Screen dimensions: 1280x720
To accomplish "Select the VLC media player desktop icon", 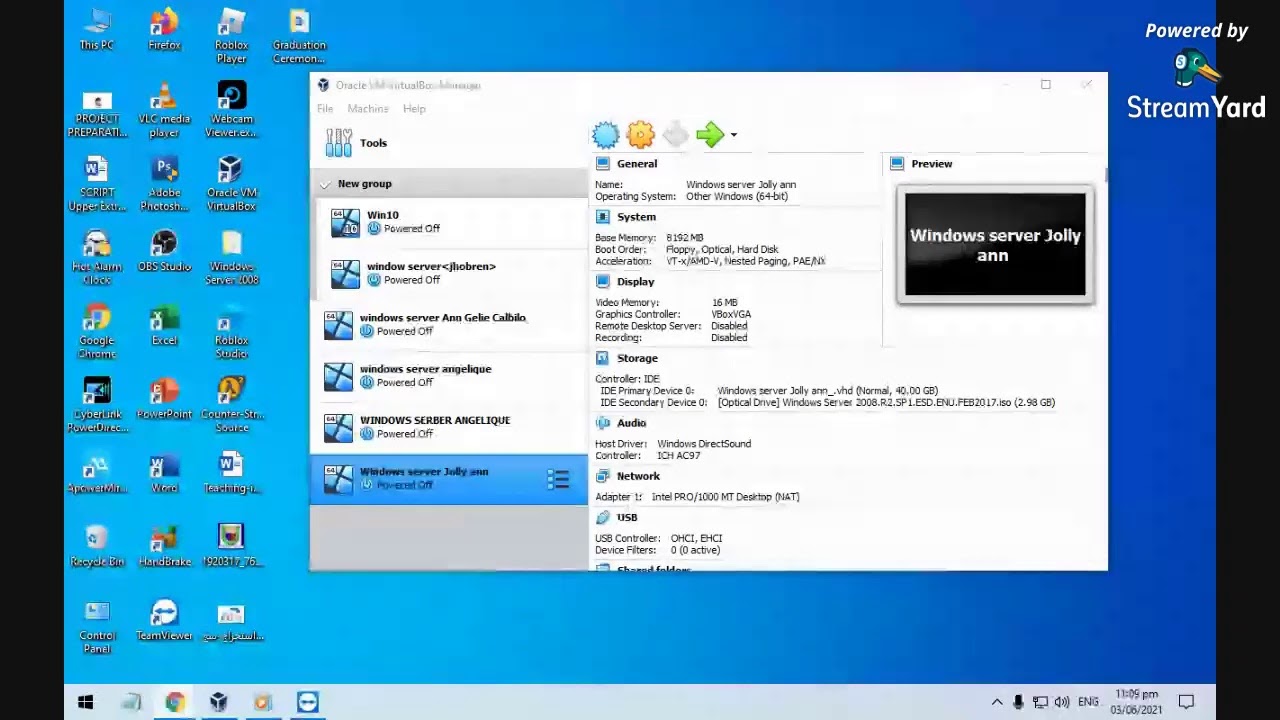I will pos(164,111).
